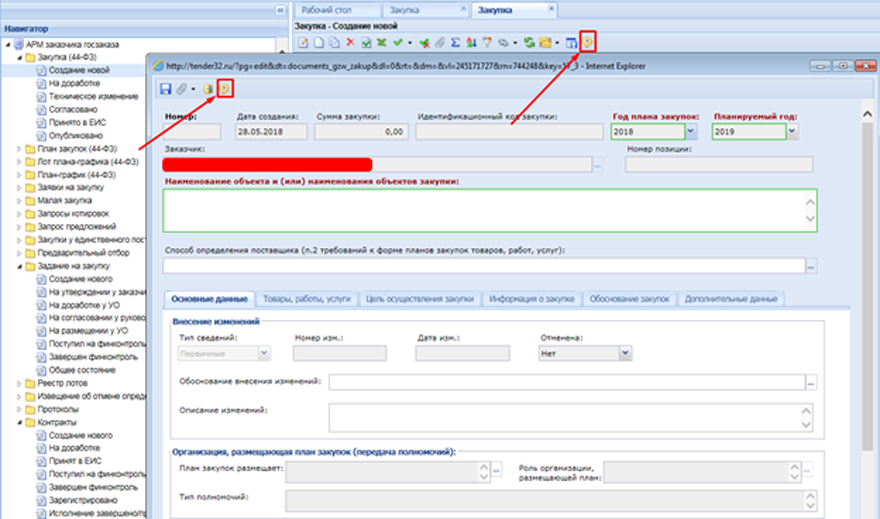Click the funnel filter icon
880x519 pixels.
coord(487,42)
